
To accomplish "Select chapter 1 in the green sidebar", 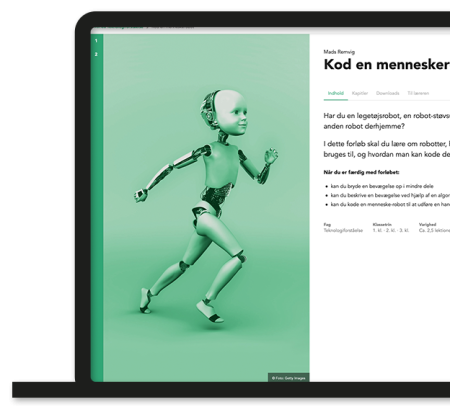I will pos(96,41).
